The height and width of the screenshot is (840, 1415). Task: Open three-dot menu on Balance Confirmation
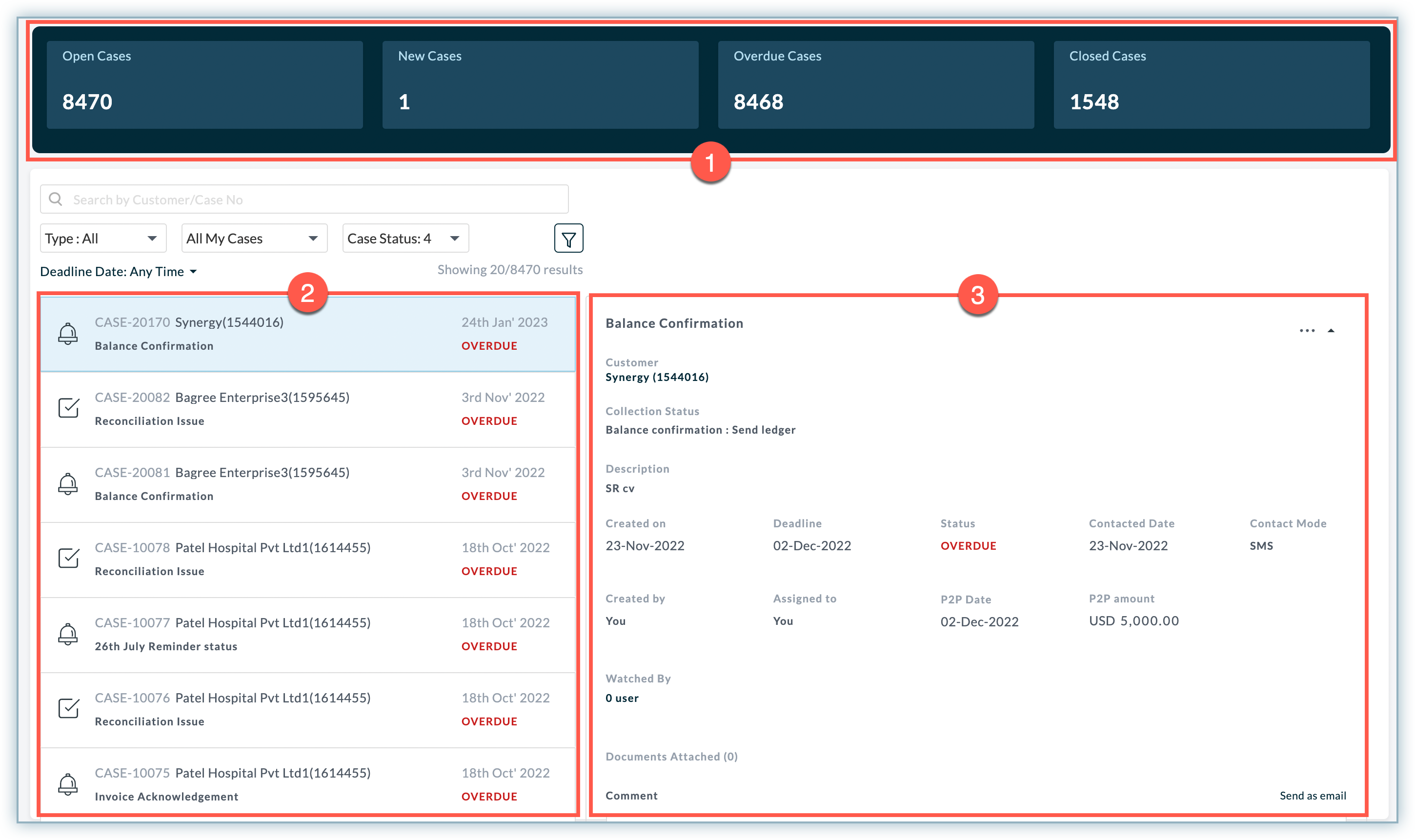(1307, 331)
